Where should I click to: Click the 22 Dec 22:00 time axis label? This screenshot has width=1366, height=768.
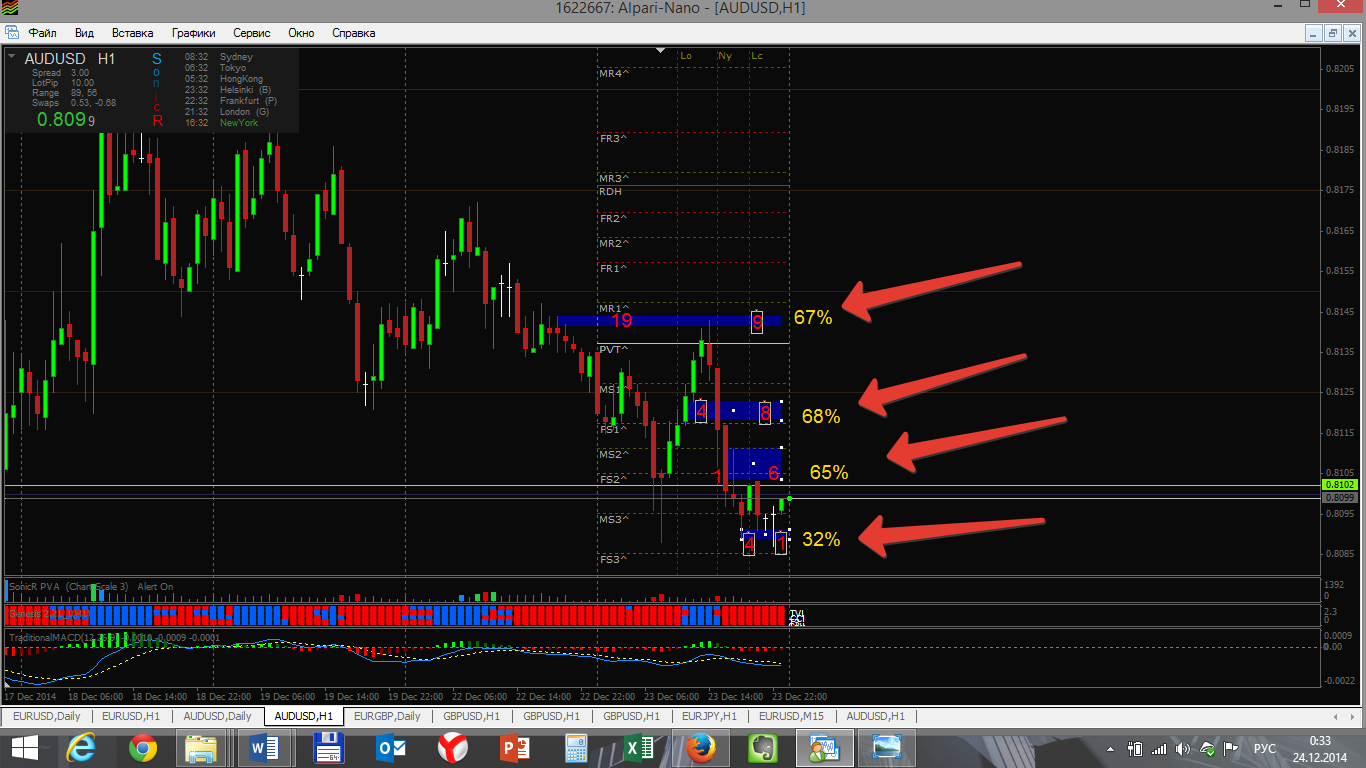click(x=609, y=696)
